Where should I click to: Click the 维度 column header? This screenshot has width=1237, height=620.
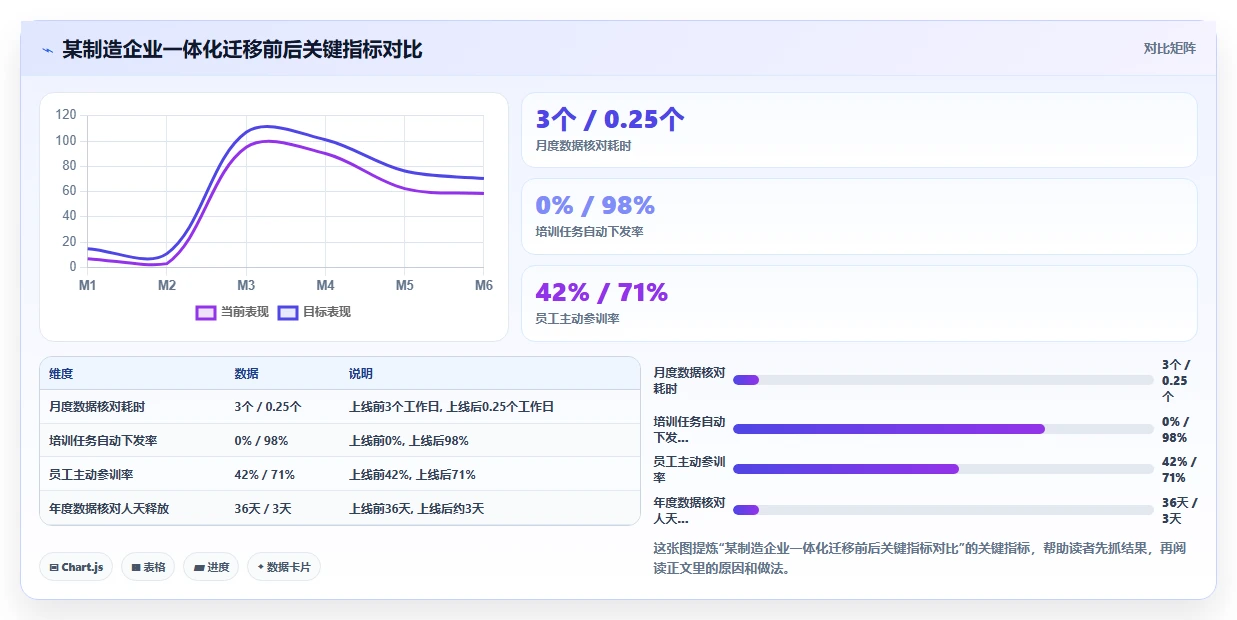click(x=61, y=374)
